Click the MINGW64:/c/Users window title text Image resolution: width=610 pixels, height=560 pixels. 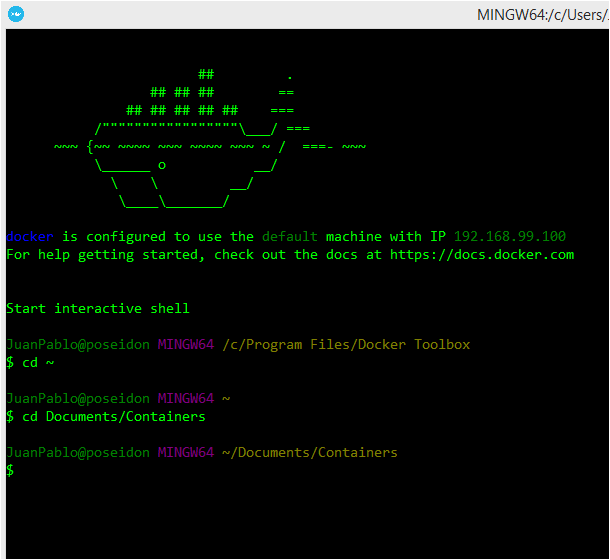543,15
